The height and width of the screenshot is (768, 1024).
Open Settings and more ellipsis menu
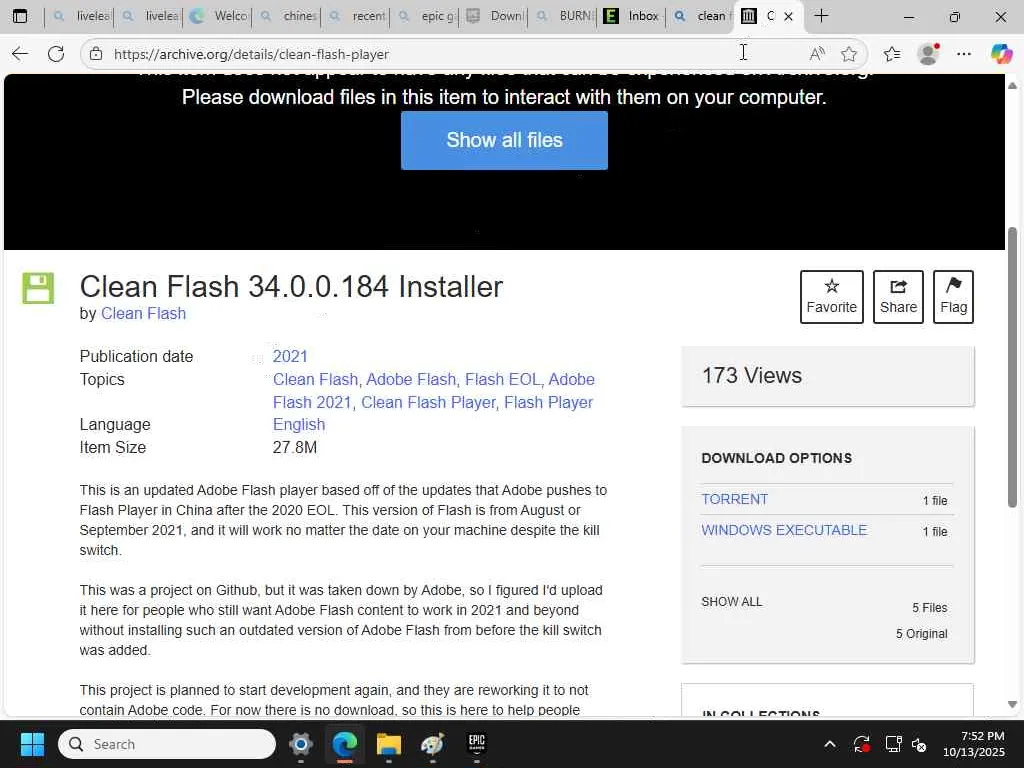click(964, 54)
